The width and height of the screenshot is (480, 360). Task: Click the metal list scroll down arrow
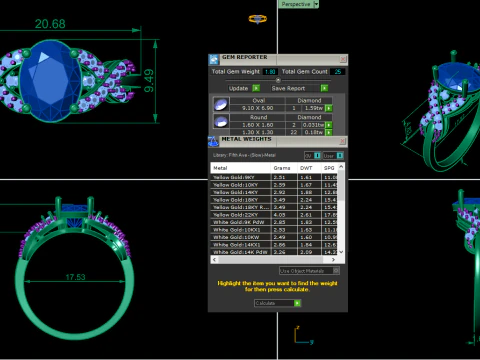click(x=341, y=252)
